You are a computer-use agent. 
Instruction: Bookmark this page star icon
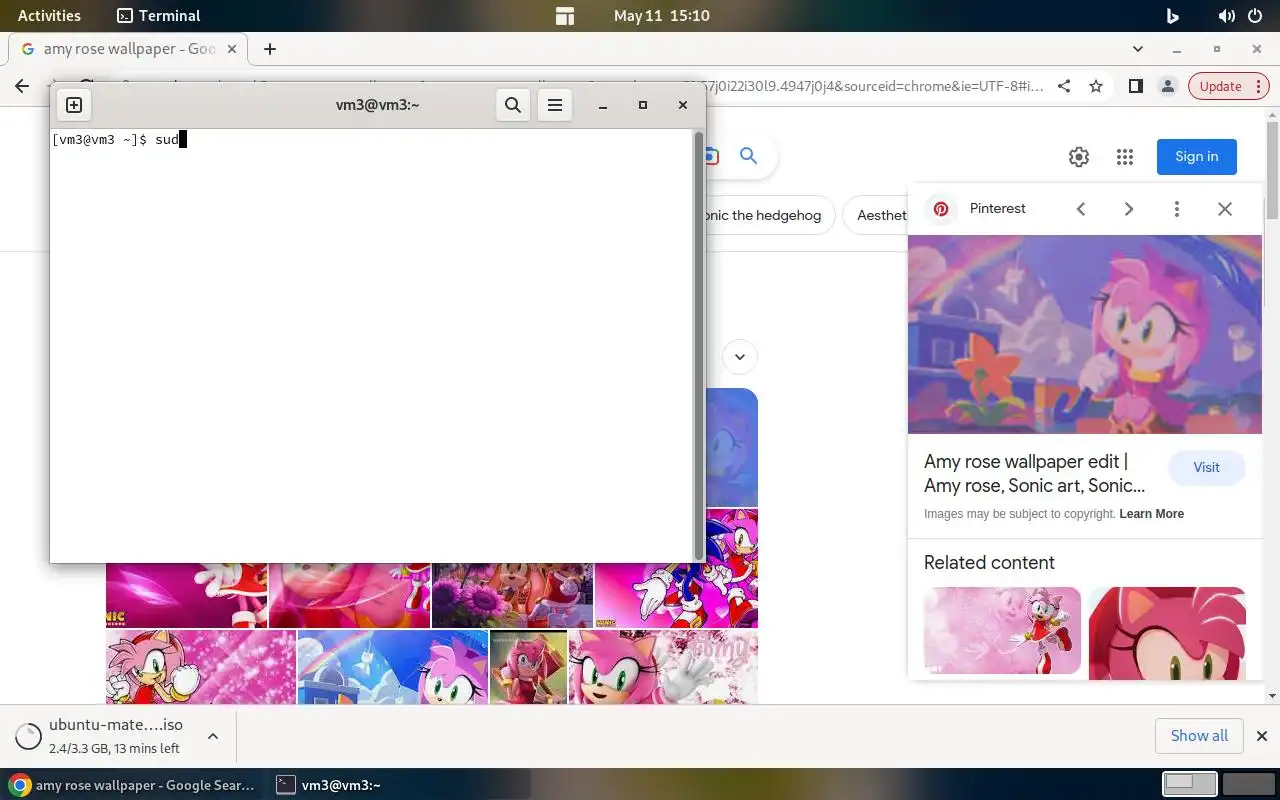click(1096, 86)
